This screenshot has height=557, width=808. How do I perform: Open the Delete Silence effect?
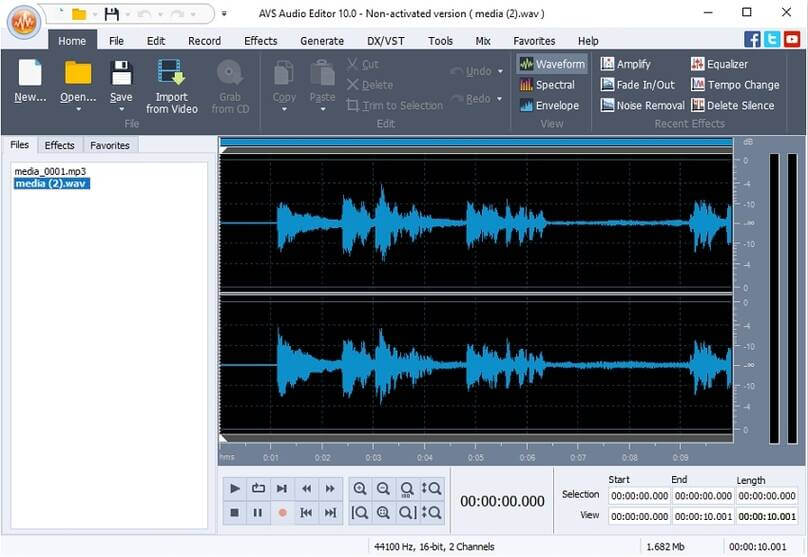[x=733, y=105]
